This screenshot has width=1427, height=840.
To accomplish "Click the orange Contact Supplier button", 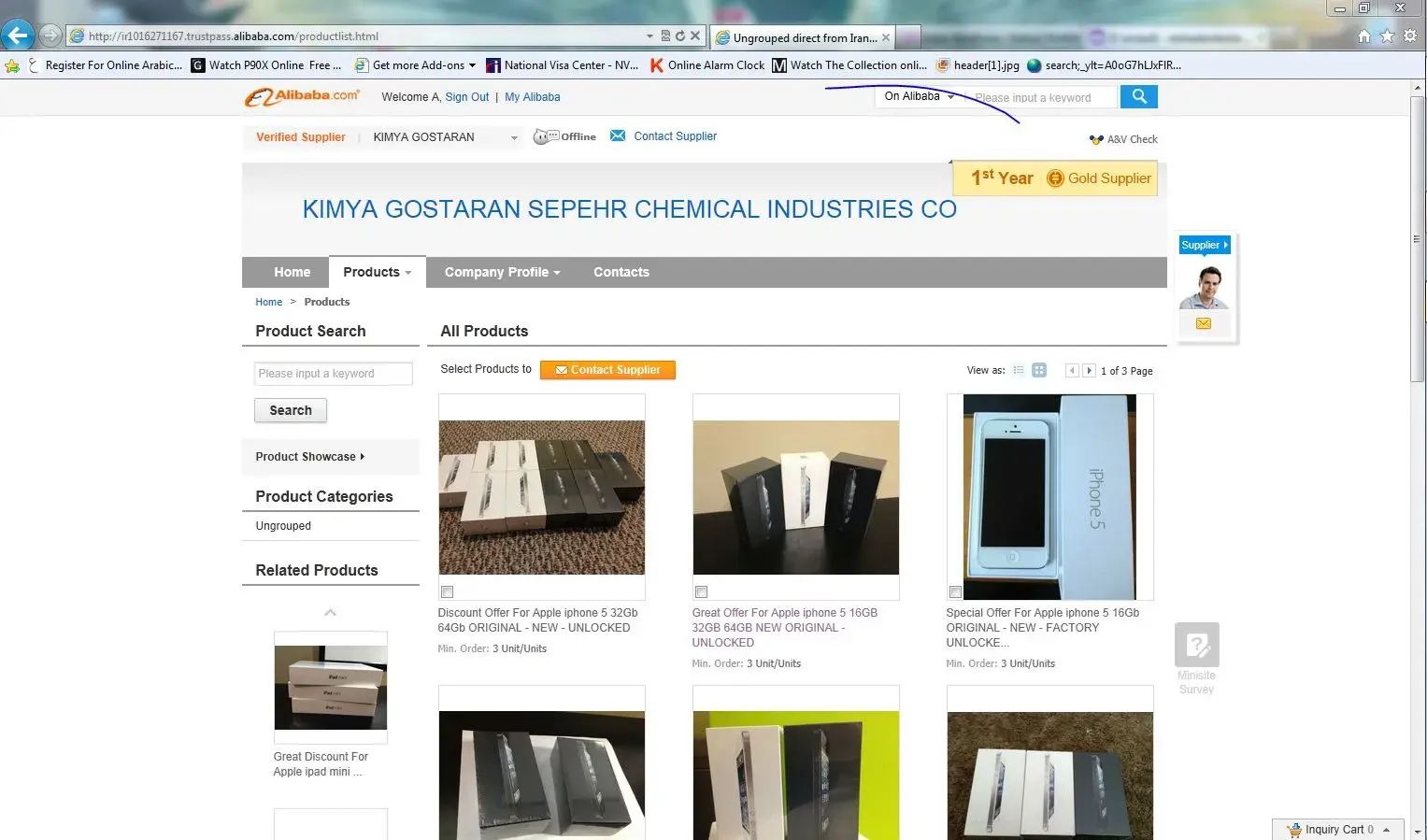I will tap(607, 370).
